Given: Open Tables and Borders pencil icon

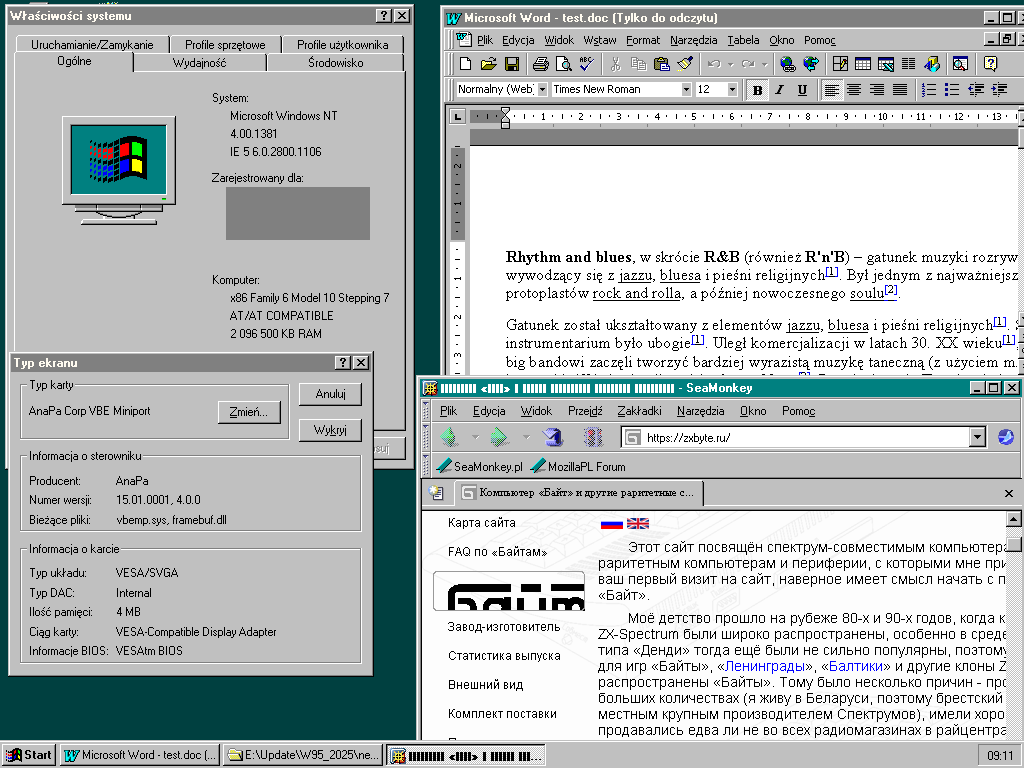Looking at the screenshot, I should pyautogui.click(x=840, y=63).
